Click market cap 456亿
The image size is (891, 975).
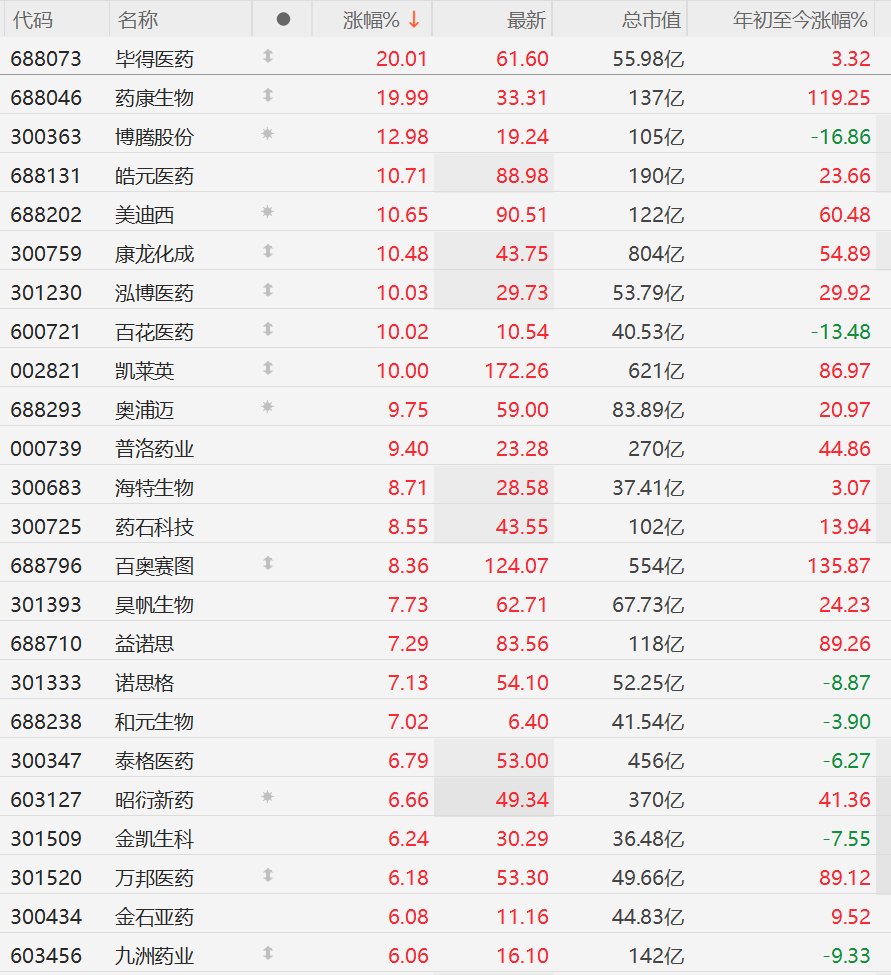coord(656,760)
